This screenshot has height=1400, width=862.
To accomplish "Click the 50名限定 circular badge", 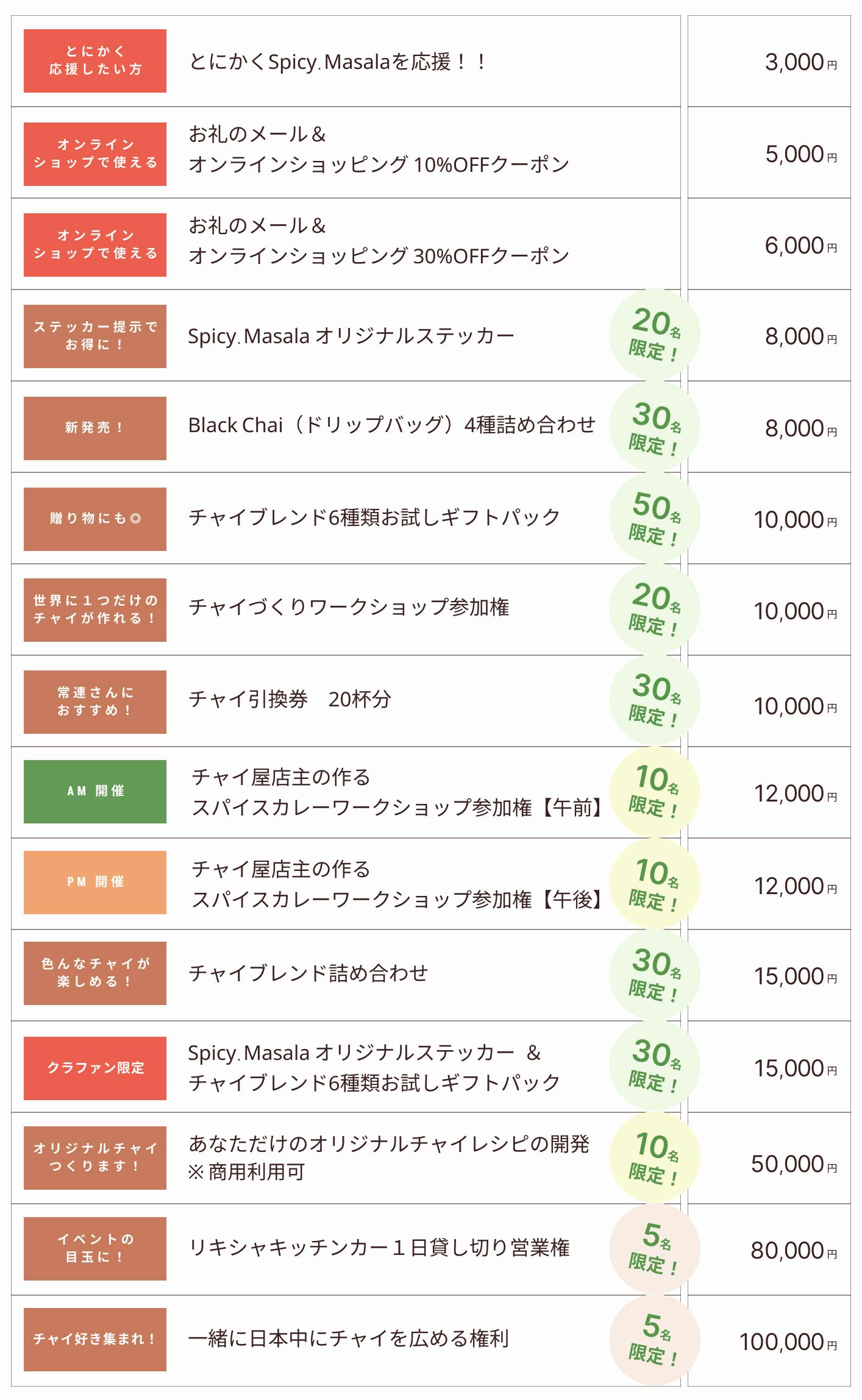I will pyautogui.click(x=654, y=517).
